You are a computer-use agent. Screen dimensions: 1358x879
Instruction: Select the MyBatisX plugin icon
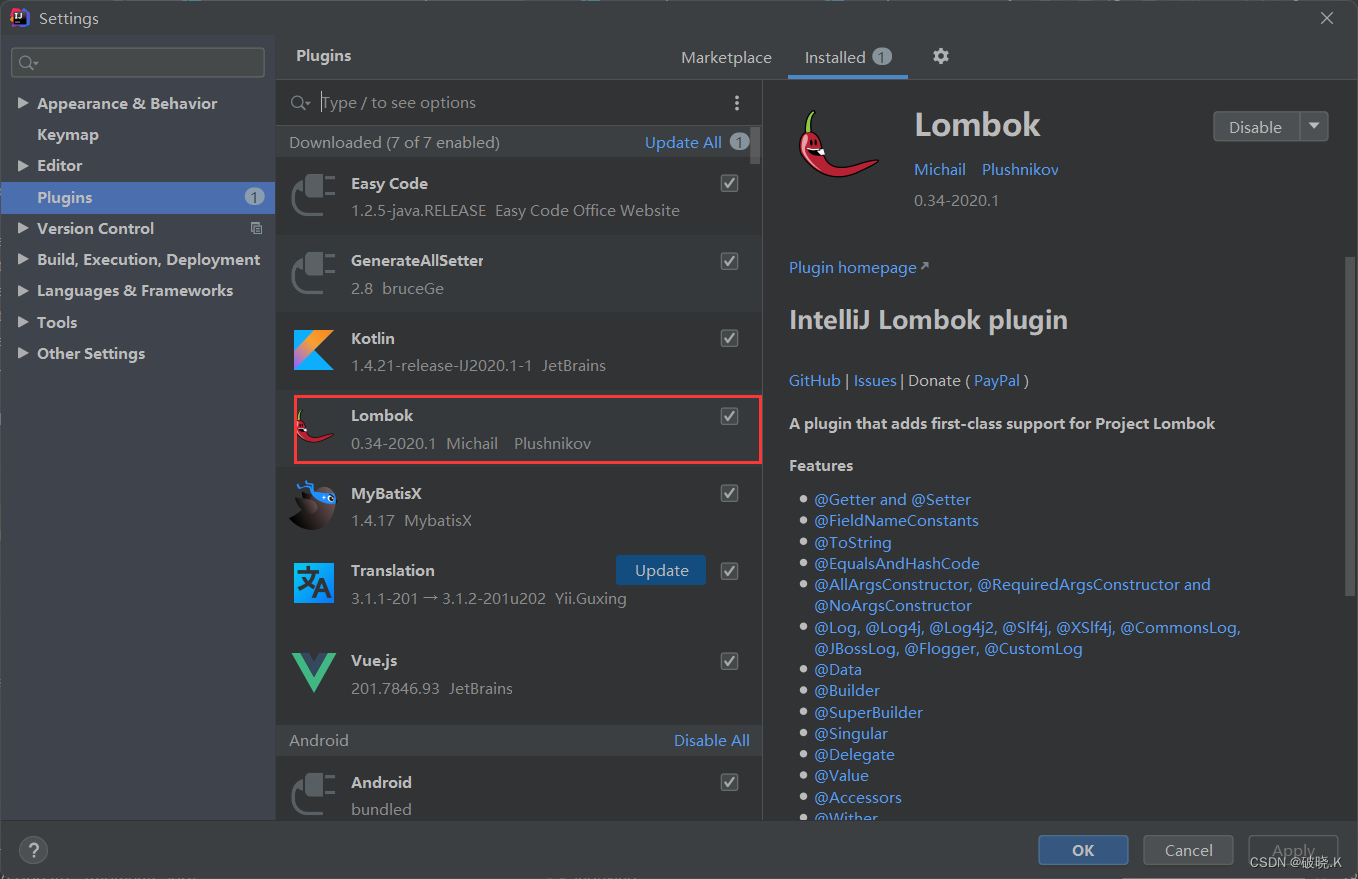point(313,505)
